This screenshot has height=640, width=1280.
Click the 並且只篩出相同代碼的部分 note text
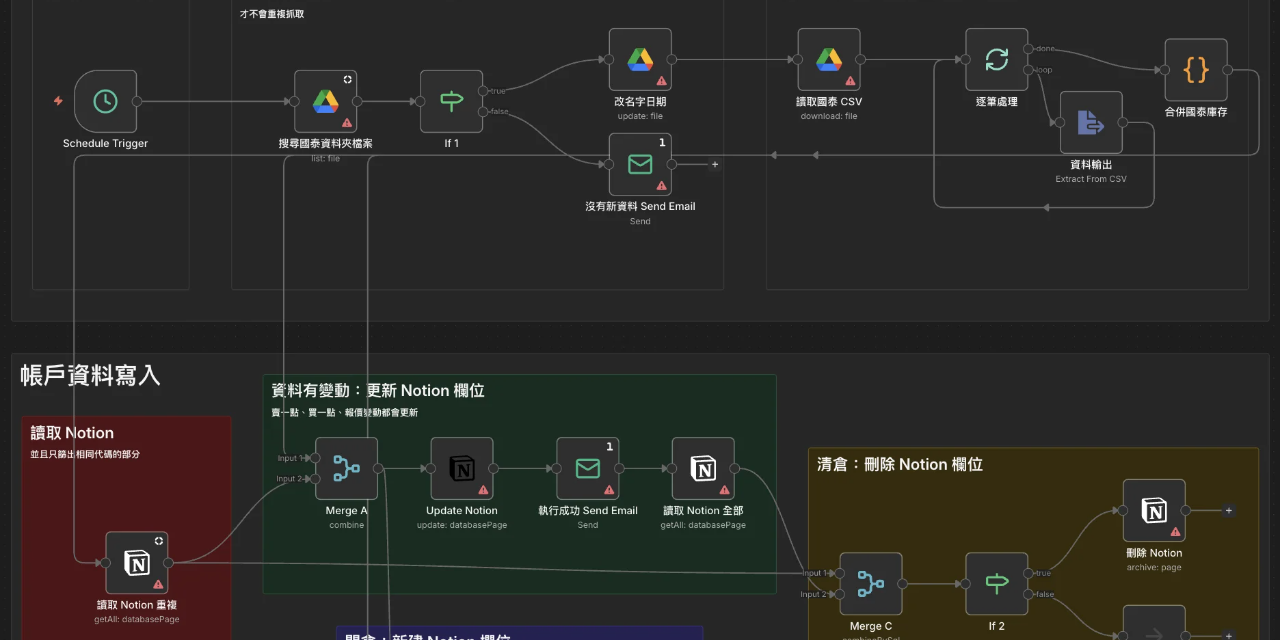click(85, 454)
